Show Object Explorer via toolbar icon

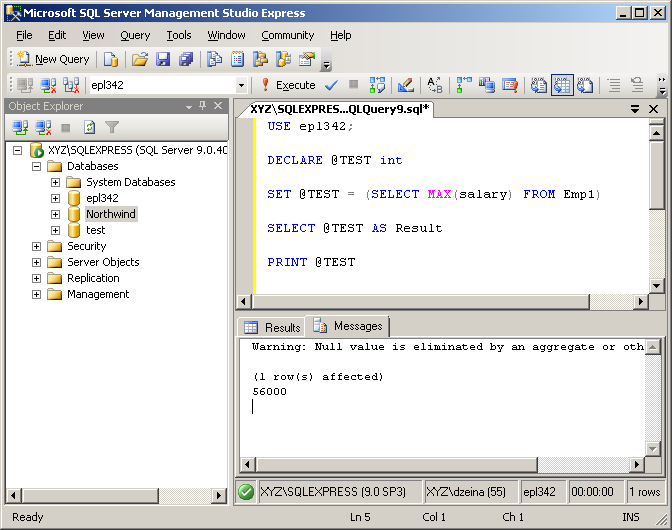261,59
